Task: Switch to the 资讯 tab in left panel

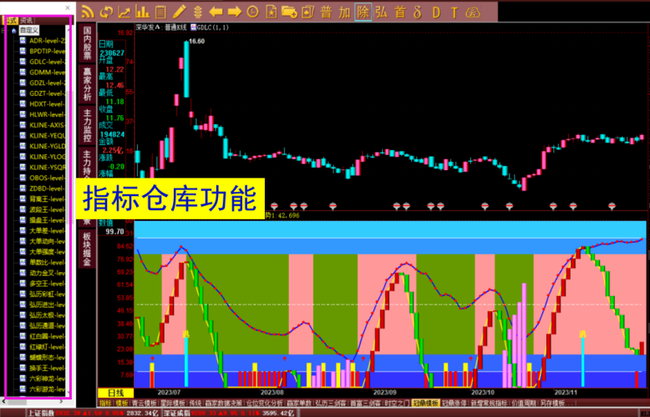Action: pos(28,20)
